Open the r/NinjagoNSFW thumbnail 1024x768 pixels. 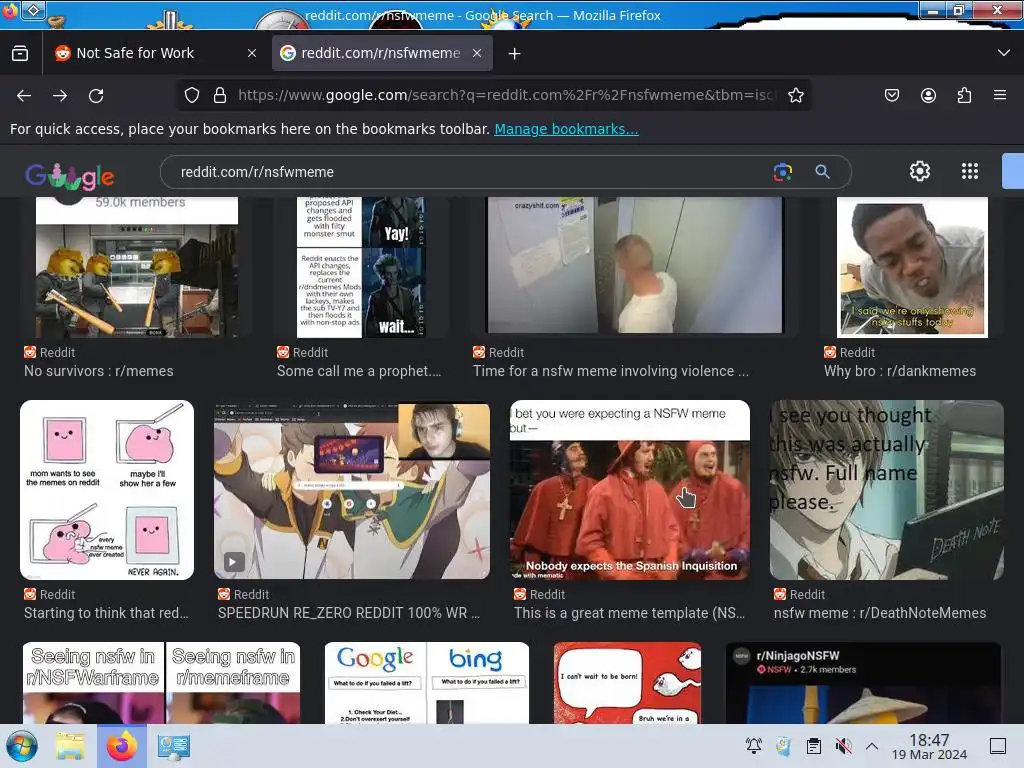pos(863,682)
